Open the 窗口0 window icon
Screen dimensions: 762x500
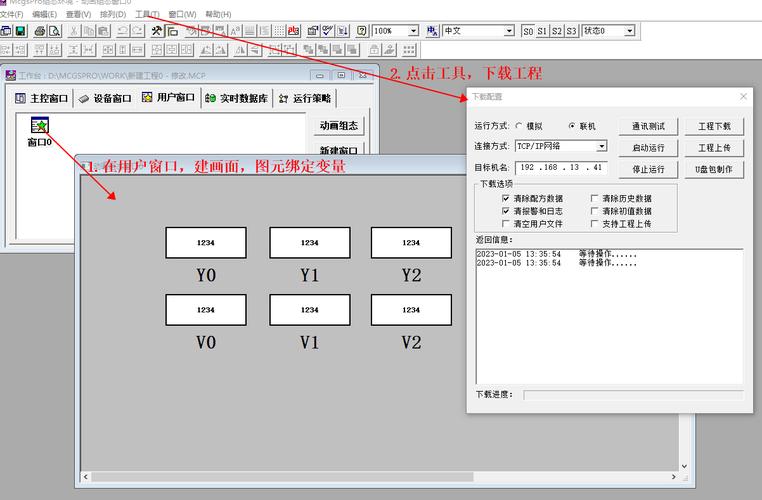(x=39, y=126)
